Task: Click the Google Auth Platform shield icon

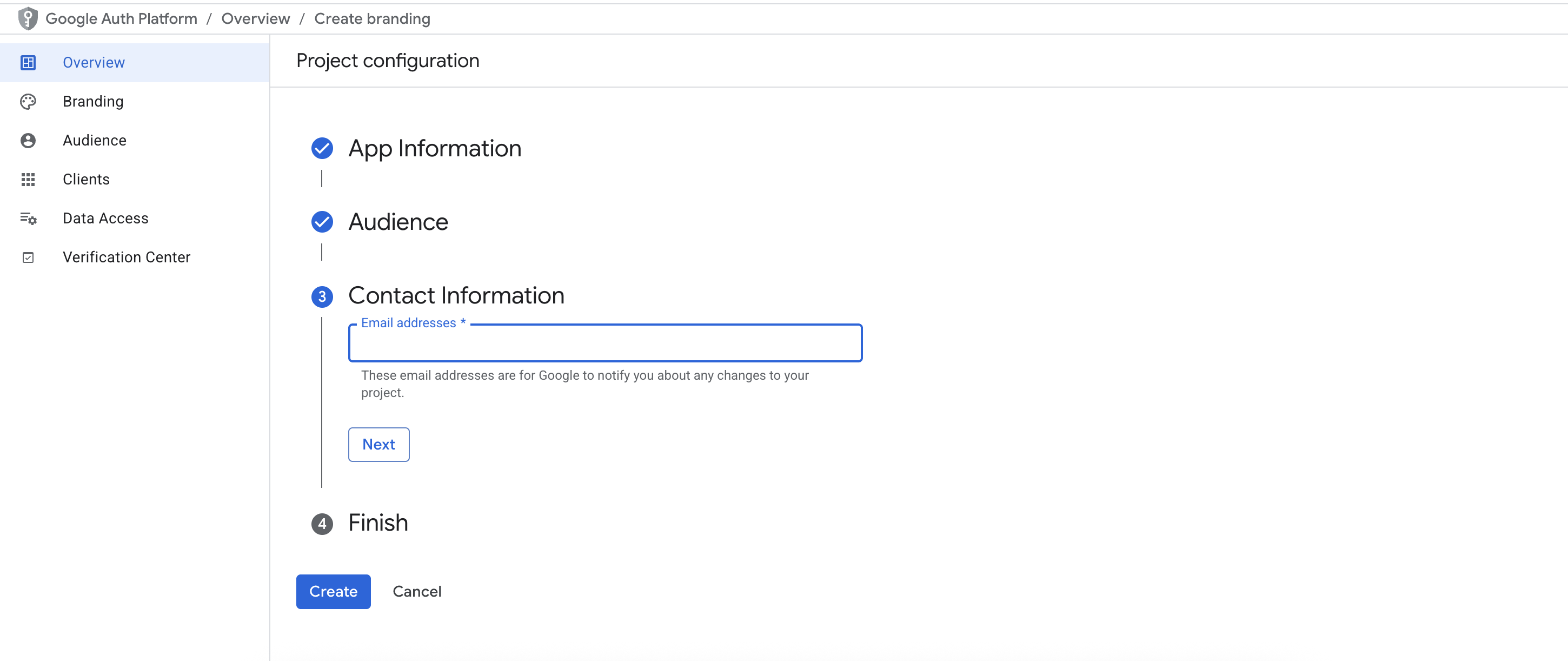Action: [28, 19]
